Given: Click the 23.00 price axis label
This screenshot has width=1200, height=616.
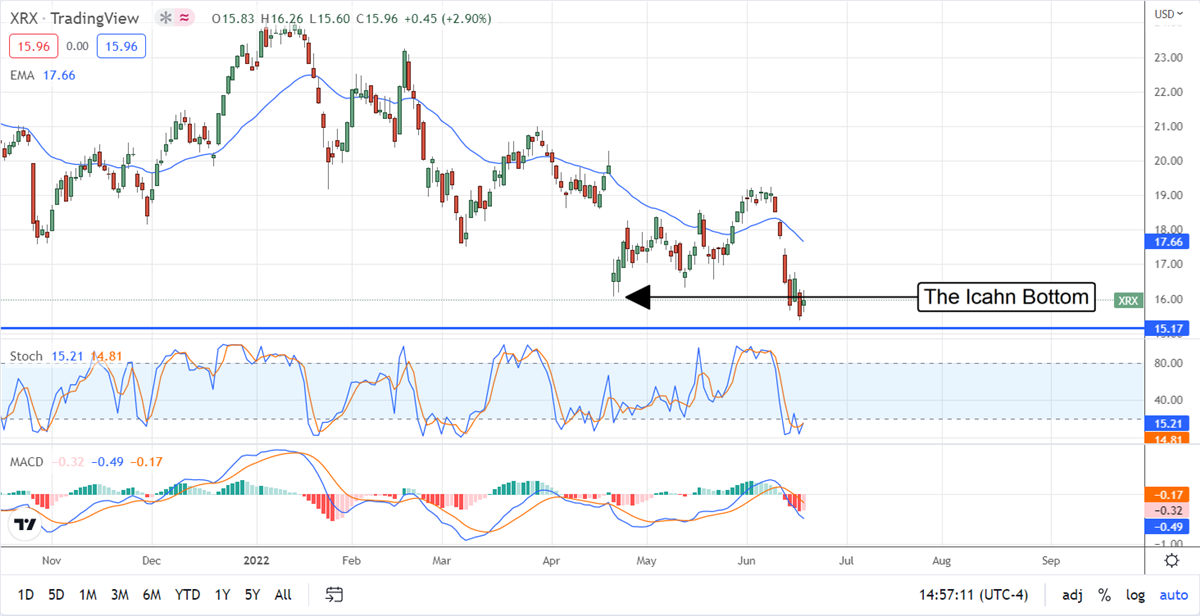Looking at the screenshot, I should (1167, 57).
